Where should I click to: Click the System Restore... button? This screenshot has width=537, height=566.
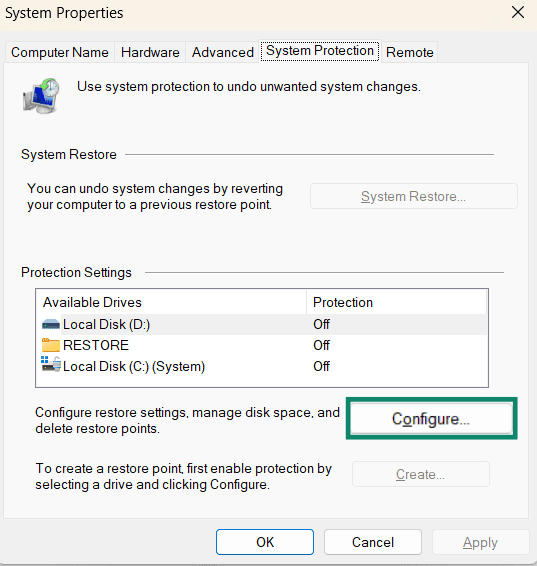(x=414, y=196)
